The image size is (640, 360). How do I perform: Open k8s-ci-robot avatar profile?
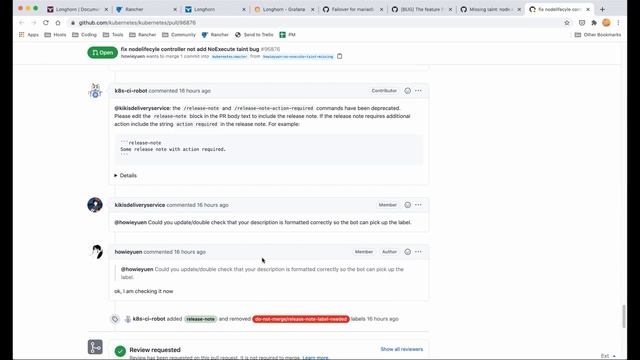point(95,91)
